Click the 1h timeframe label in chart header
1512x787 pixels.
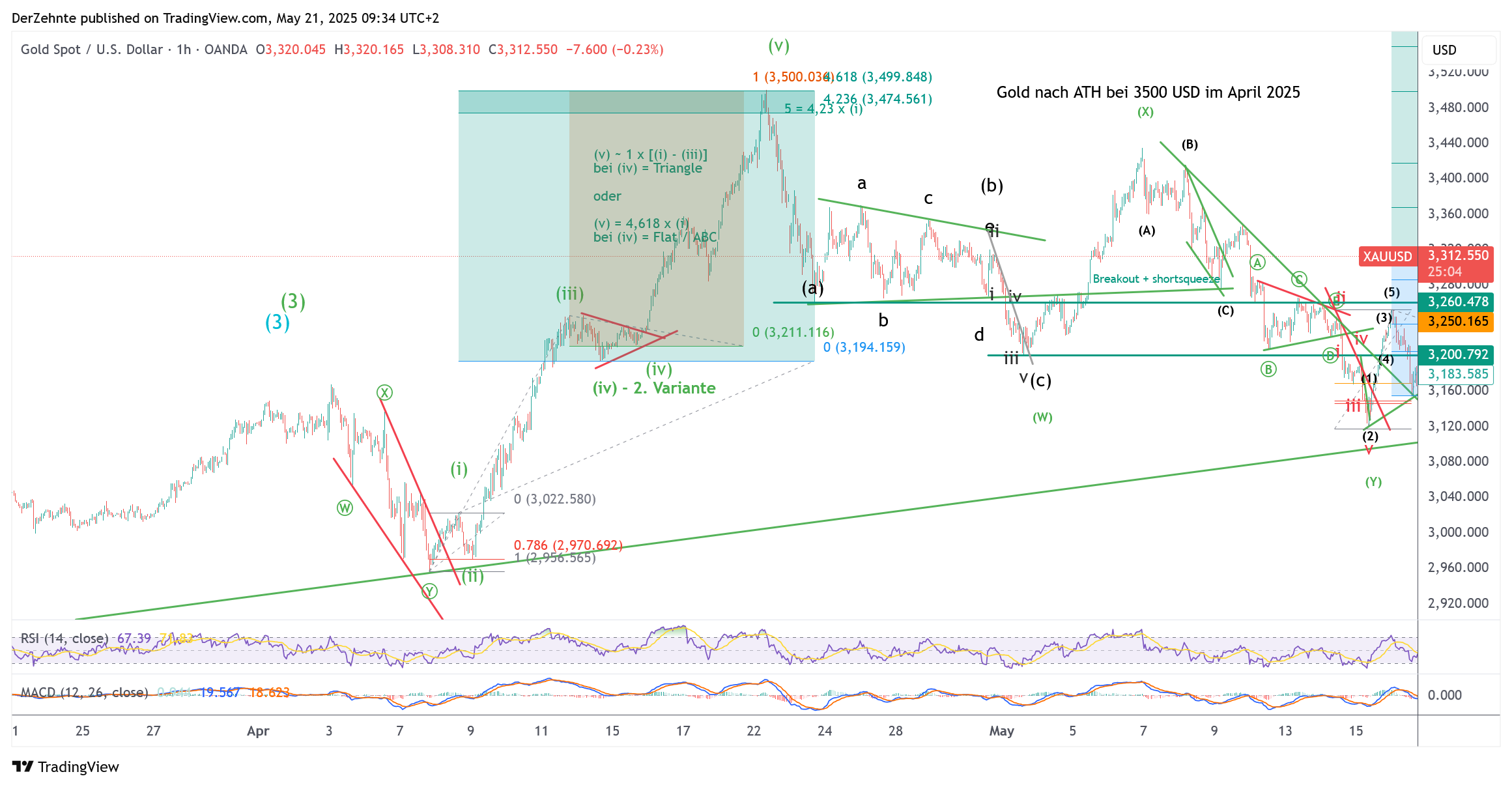point(183,50)
